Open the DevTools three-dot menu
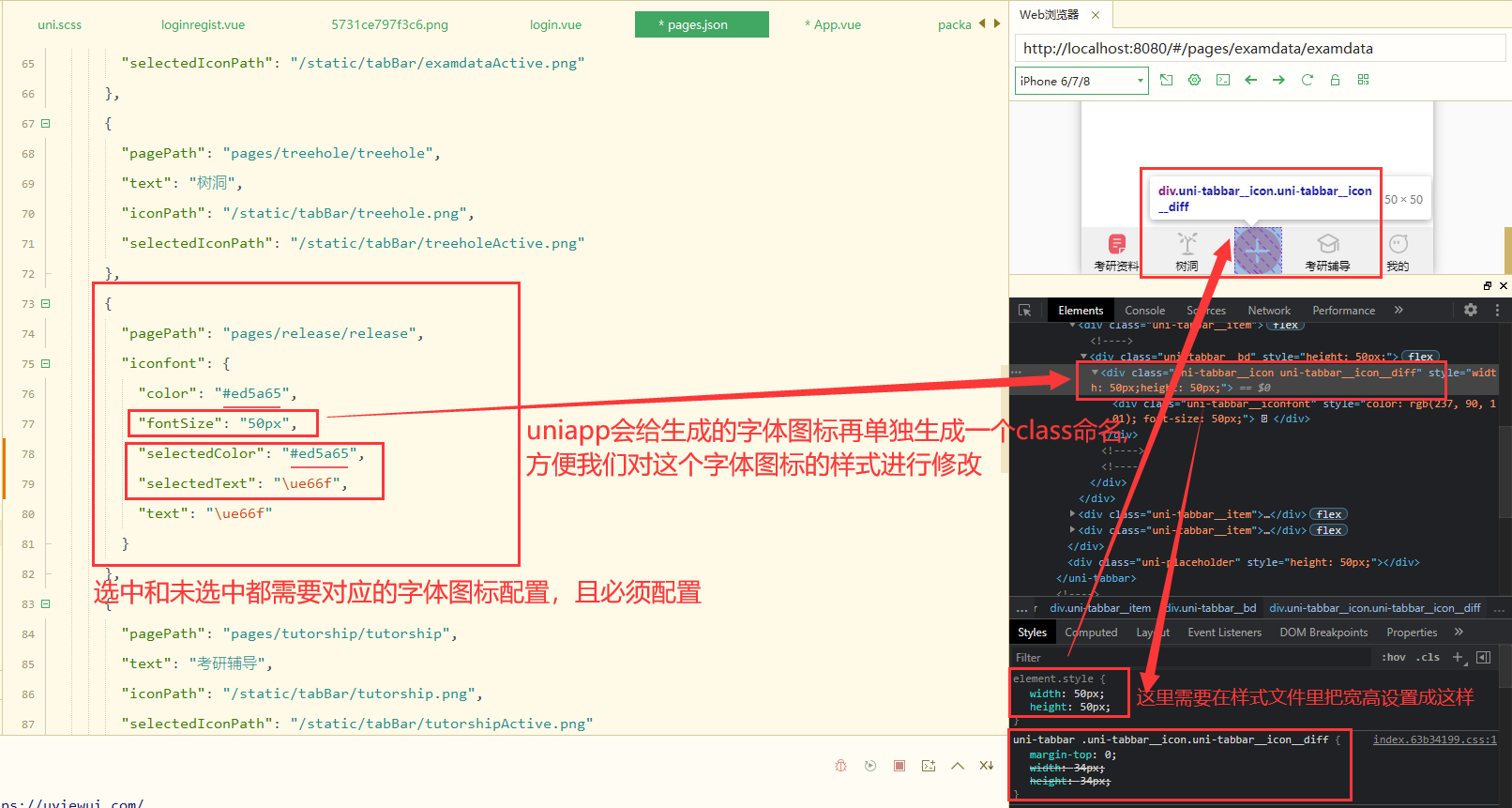The height and width of the screenshot is (808, 1512). coord(1497,310)
